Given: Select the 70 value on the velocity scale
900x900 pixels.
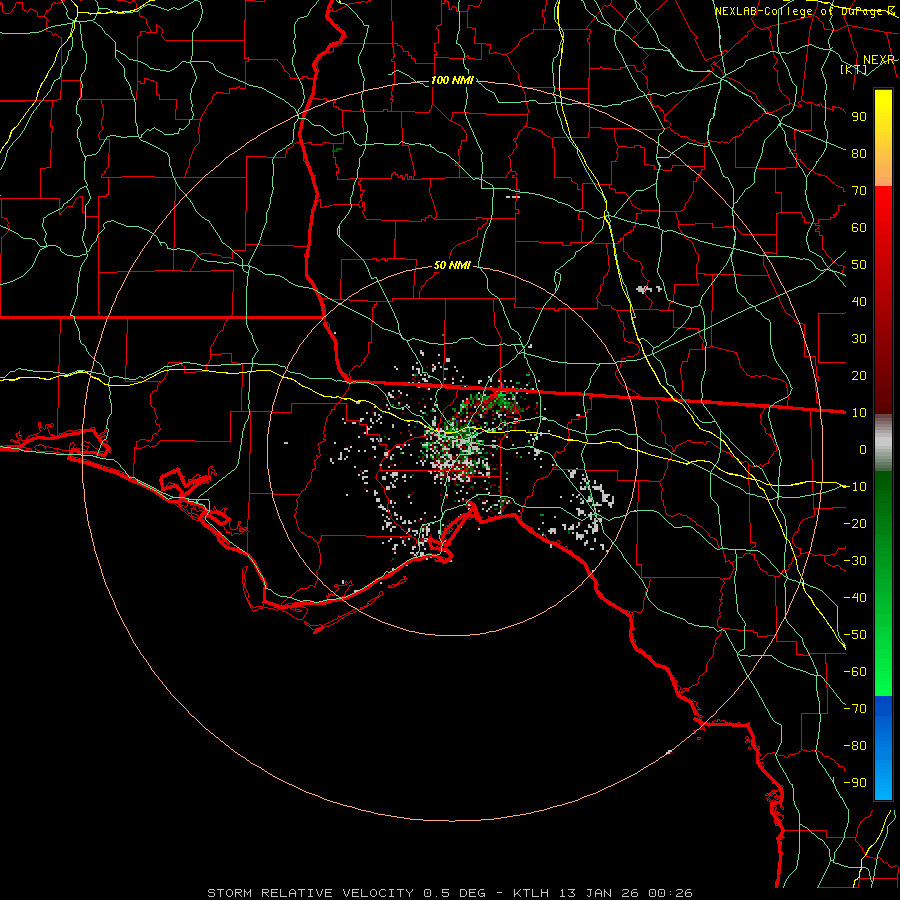Looking at the screenshot, I should [x=859, y=191].
